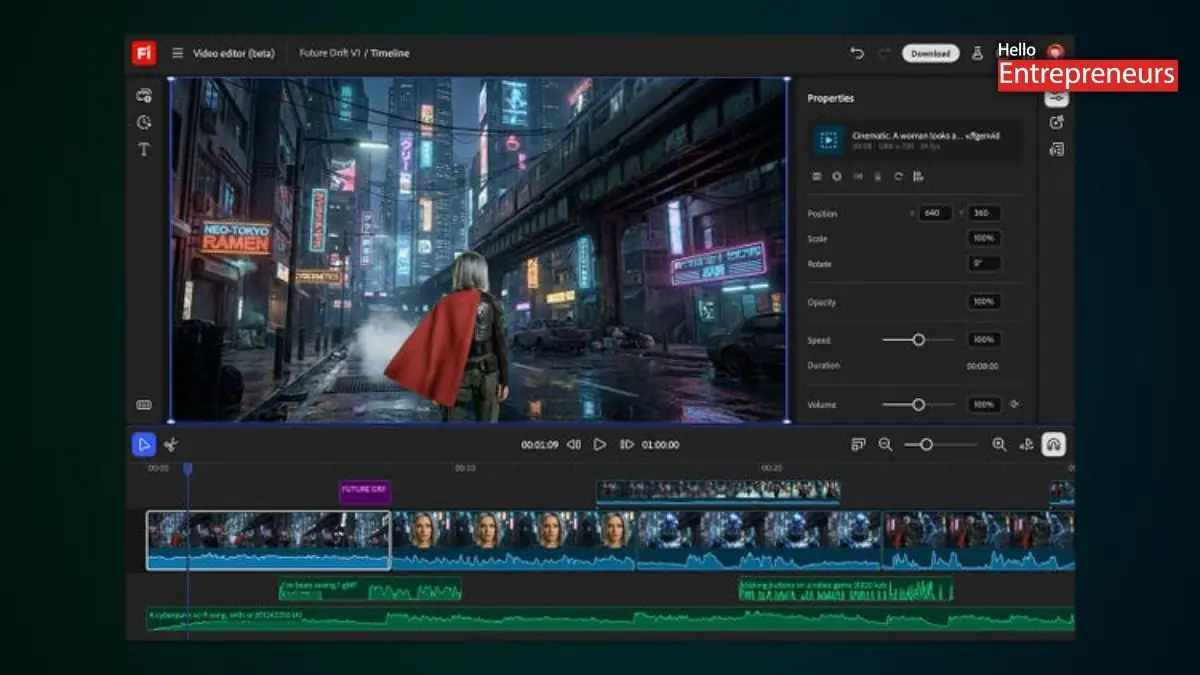Zoom in the timeline with plus magnifier
Viewport: 1200px width, 675px height.
(999, 445)
